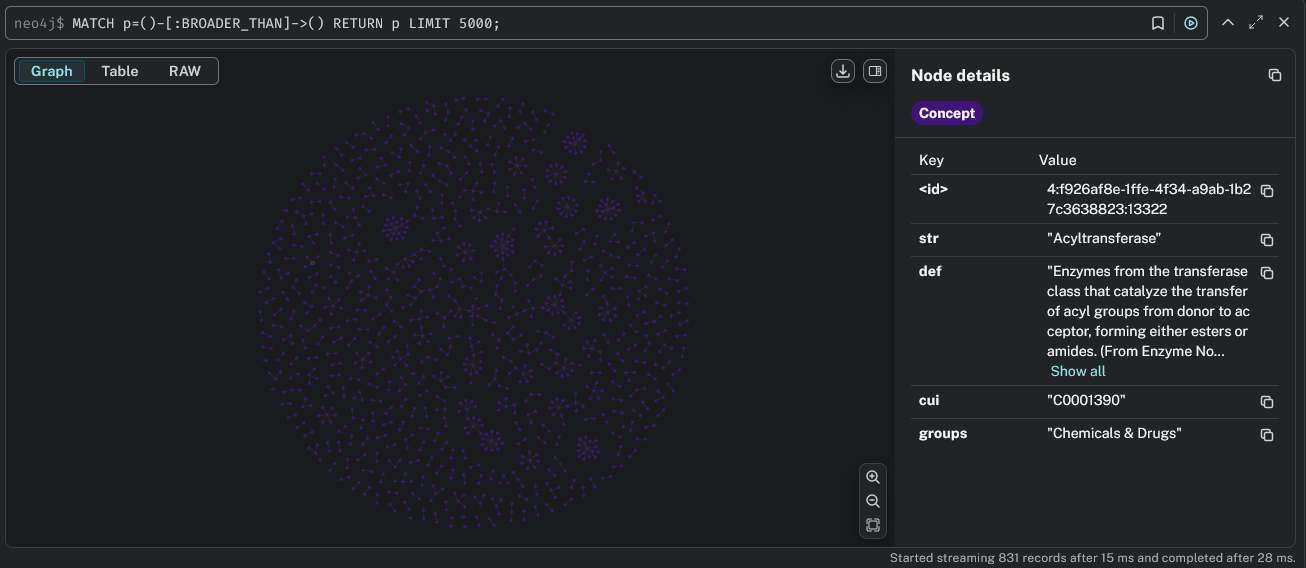
Task: Expand result frame to fullscreen
Action: (1256, 22)
